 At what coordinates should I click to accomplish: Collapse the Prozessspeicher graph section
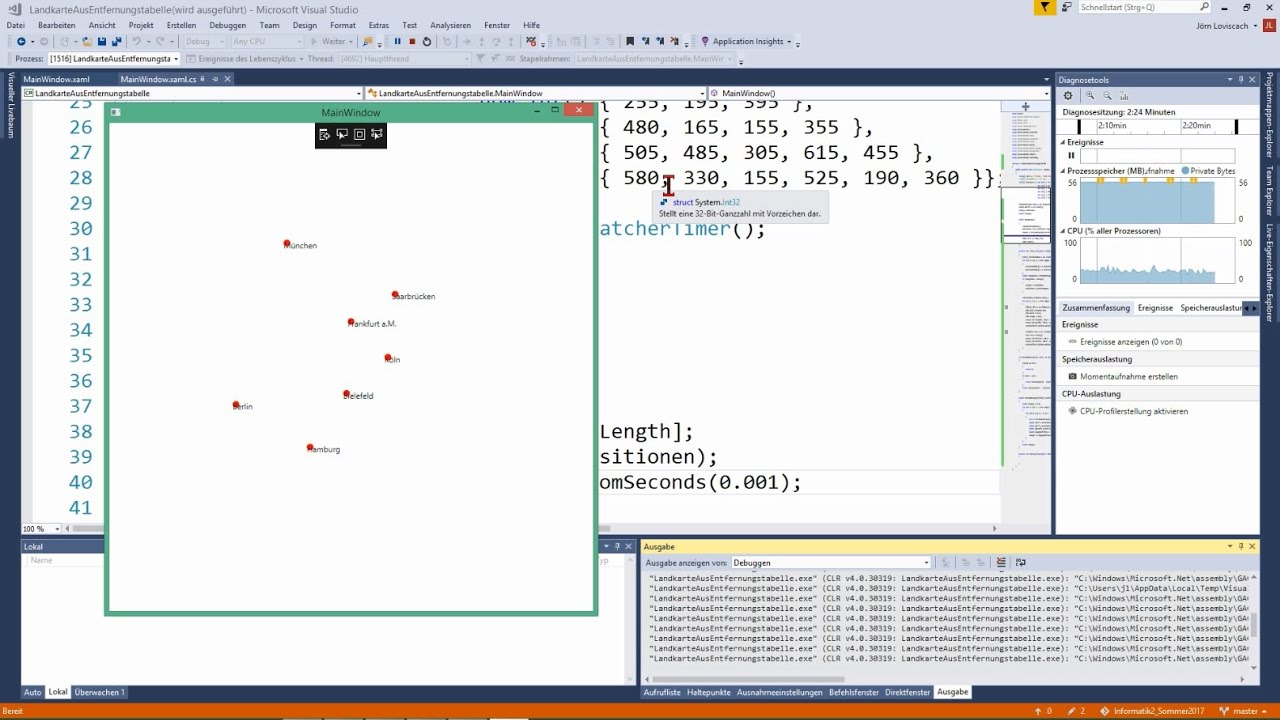point(1064,171)
